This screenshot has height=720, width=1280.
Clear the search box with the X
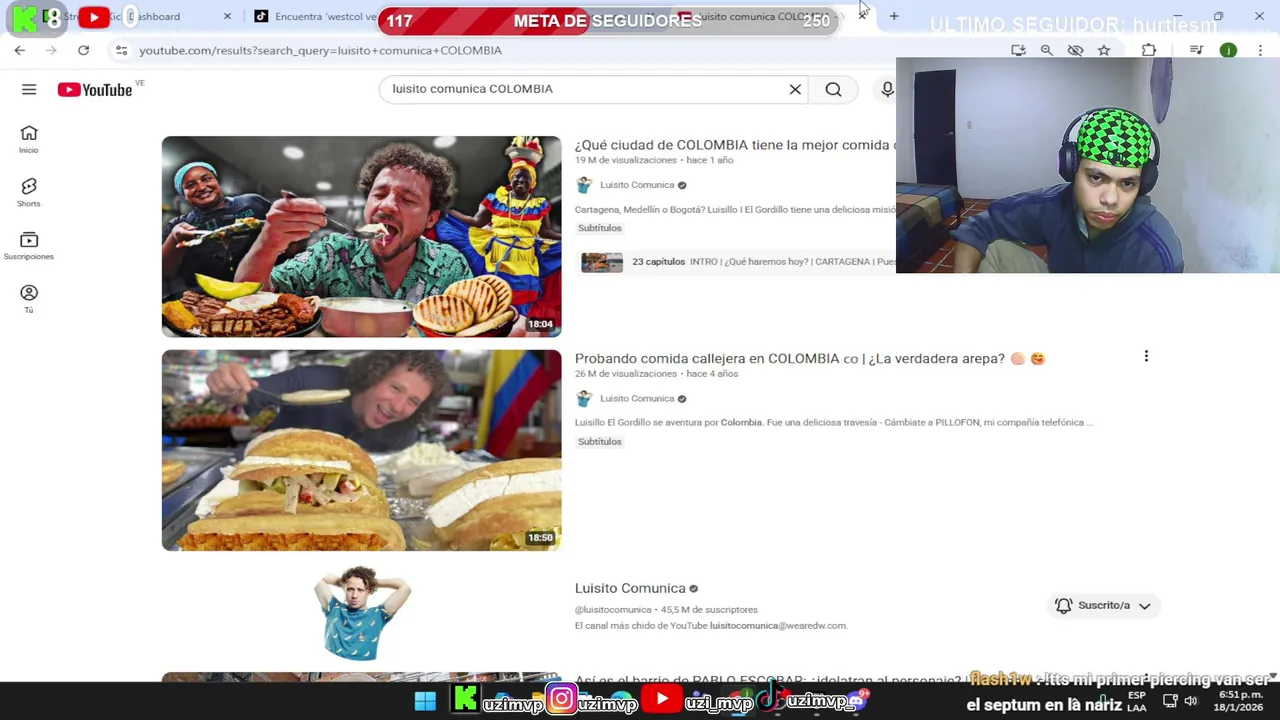click(x=795, y=89)
